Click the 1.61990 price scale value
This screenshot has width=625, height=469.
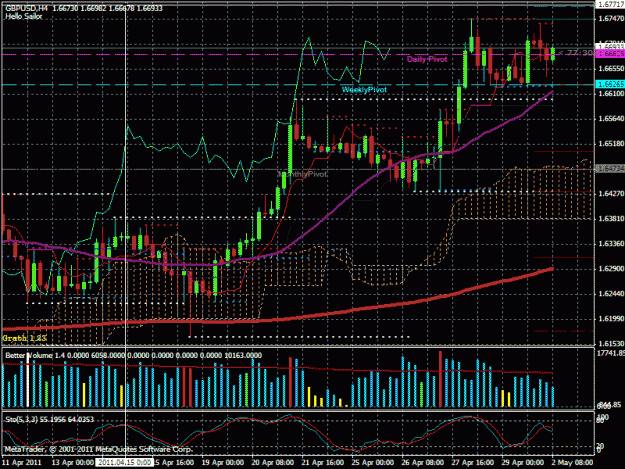(611, 319)
